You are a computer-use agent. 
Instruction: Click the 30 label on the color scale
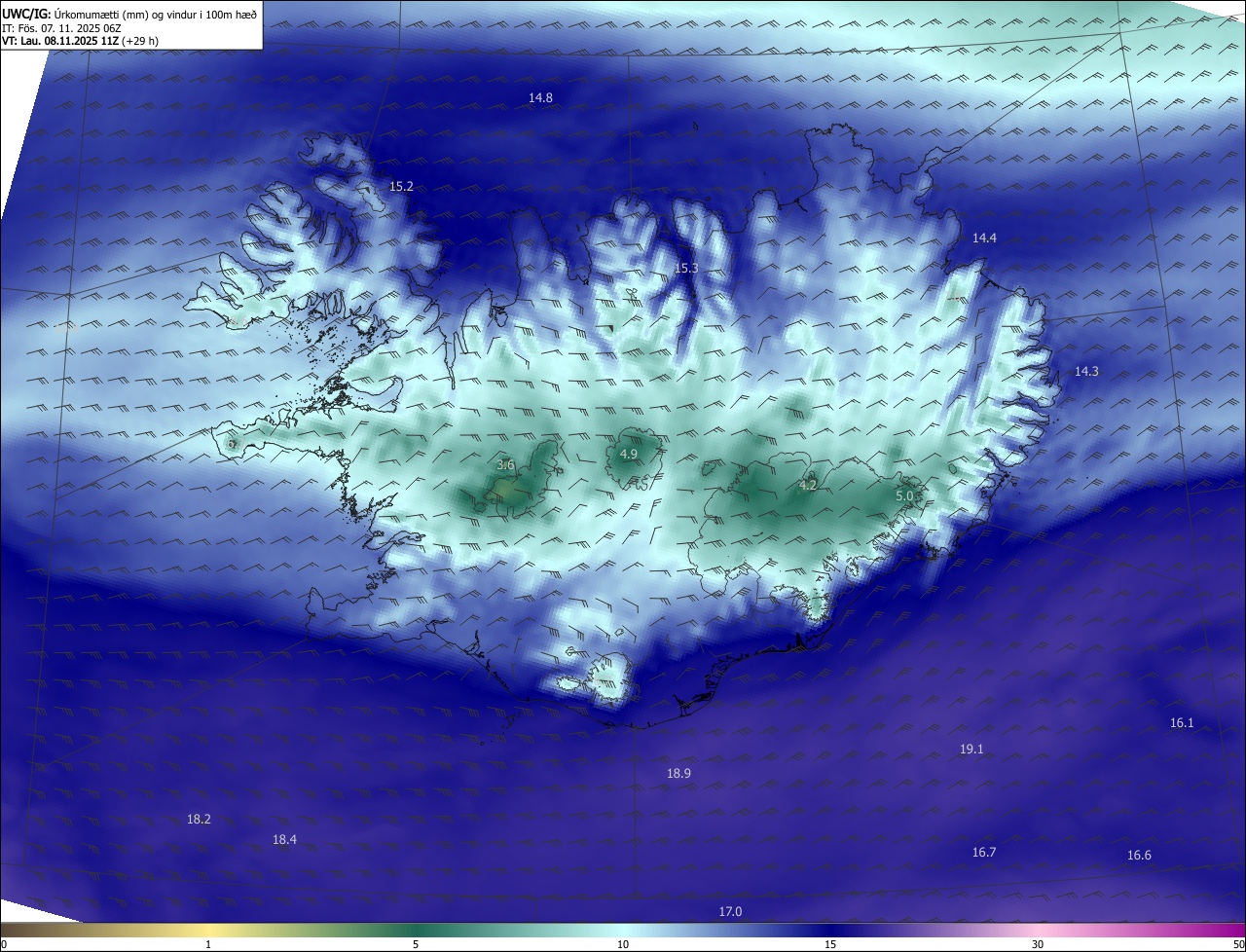pos(1038,944)
